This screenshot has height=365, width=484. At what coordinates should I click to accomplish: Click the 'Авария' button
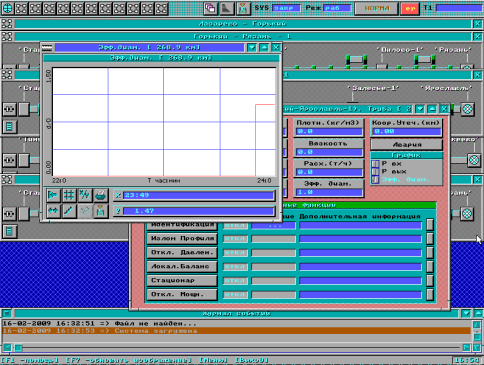point(407,145)
